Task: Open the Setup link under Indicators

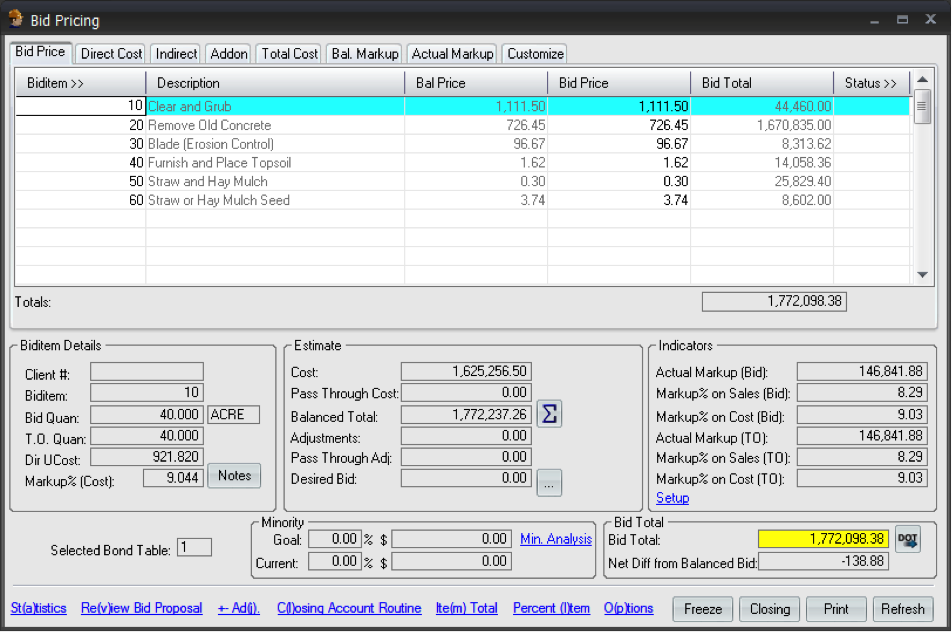Action: pyautogui.click(x=672, y=498)
